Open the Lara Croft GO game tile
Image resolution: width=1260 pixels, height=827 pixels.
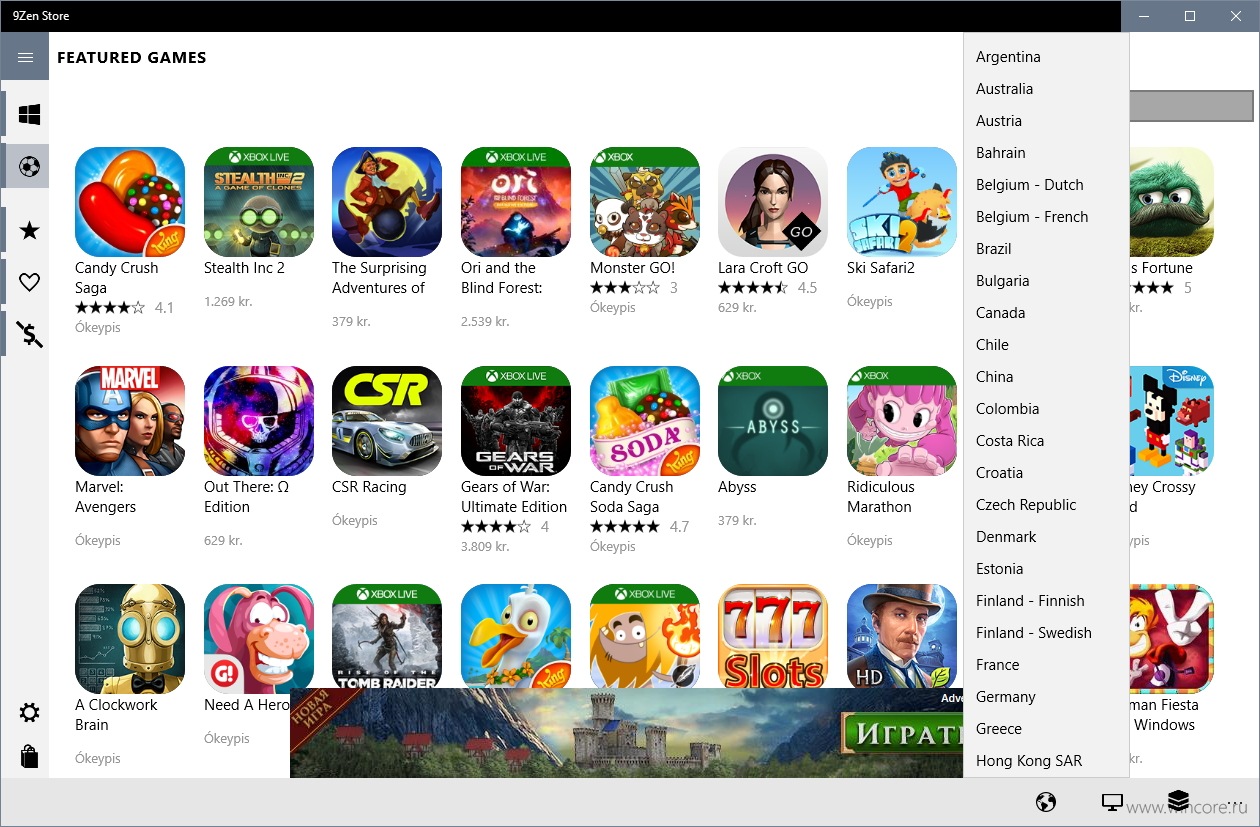pos(773,230)
